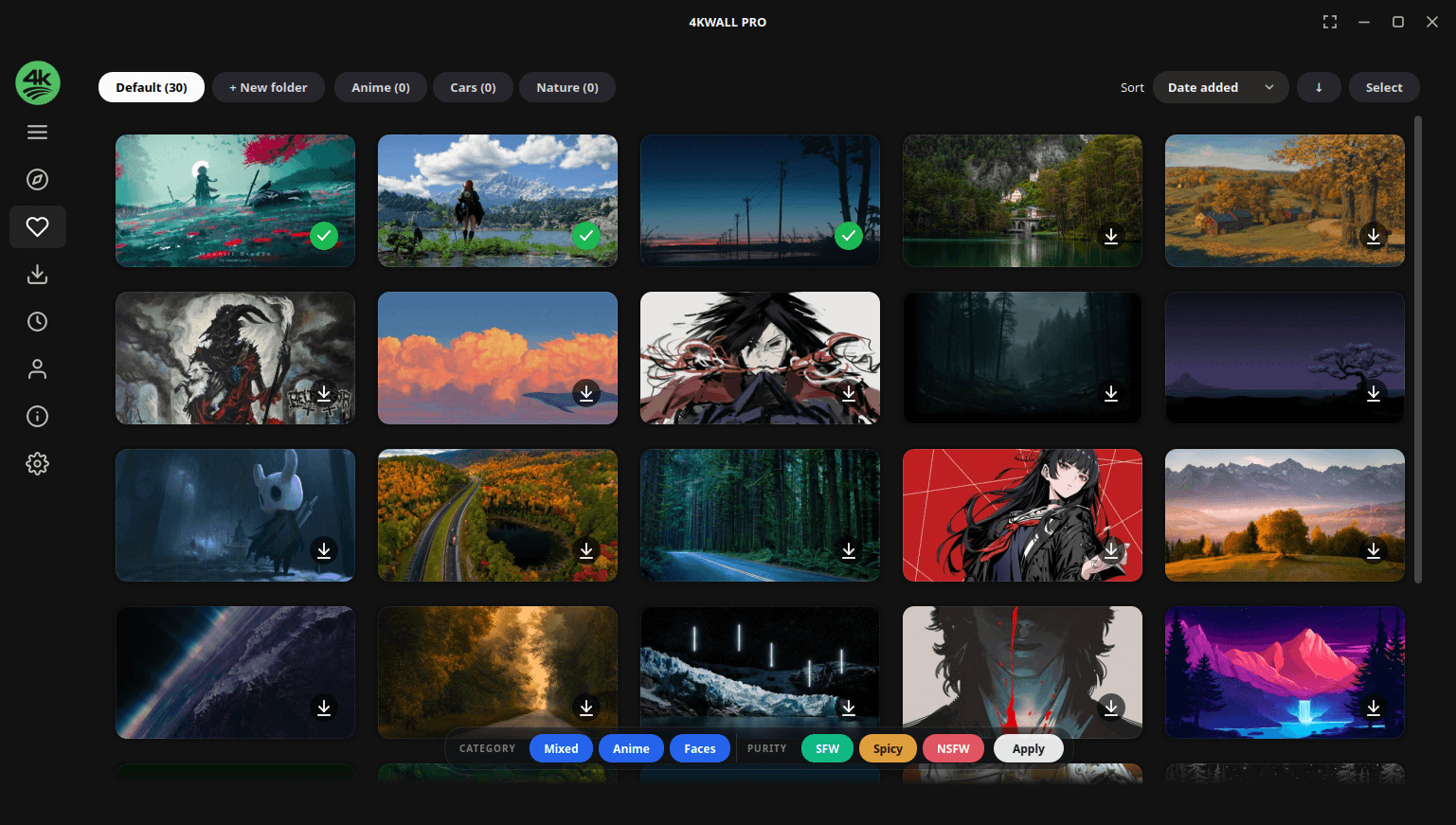Toggle the Spicy purity filter
This screenshot has width=1456, height=825.
coord(888,748)
